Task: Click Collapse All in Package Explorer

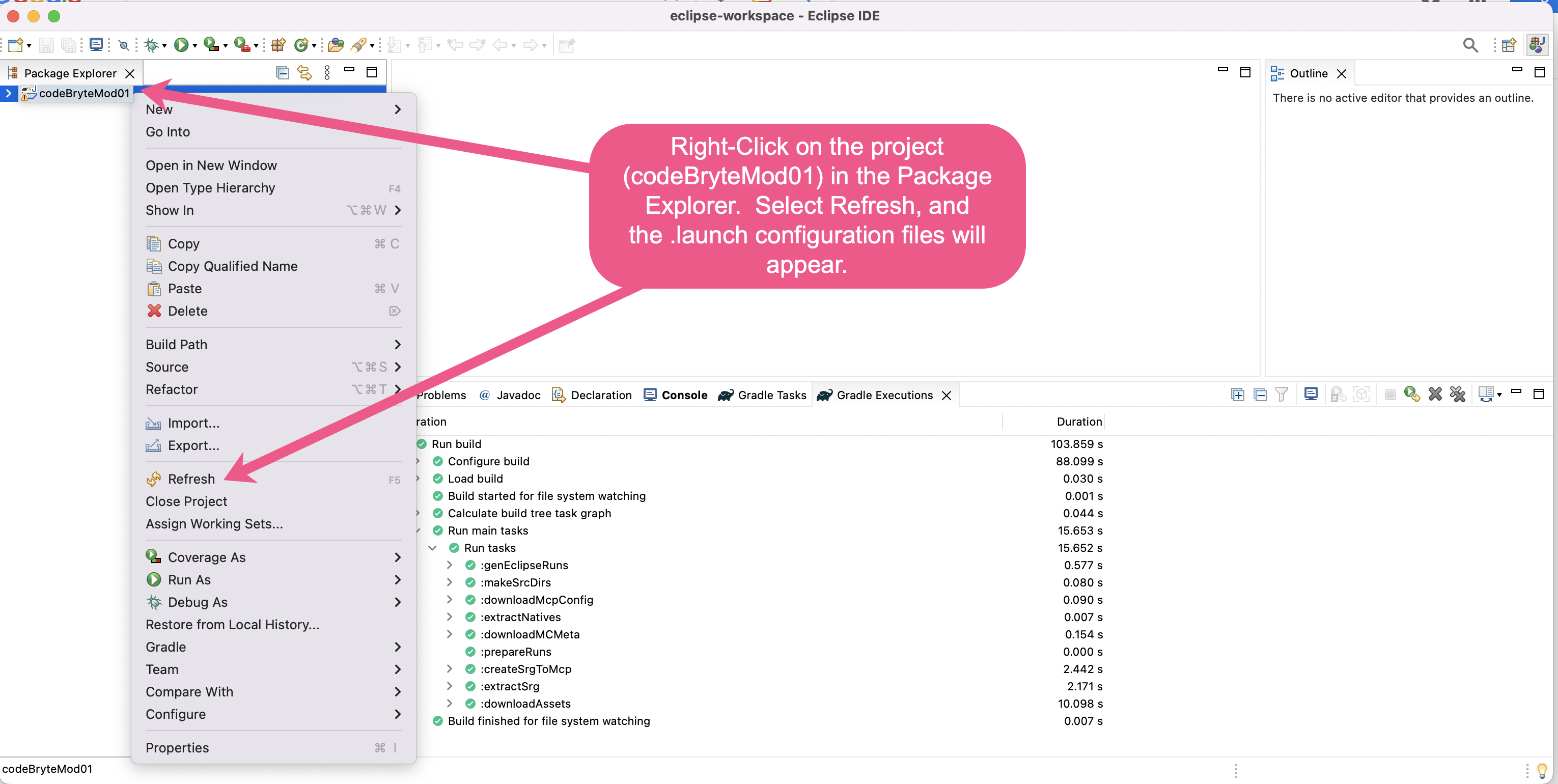Action: pos(282,73)
